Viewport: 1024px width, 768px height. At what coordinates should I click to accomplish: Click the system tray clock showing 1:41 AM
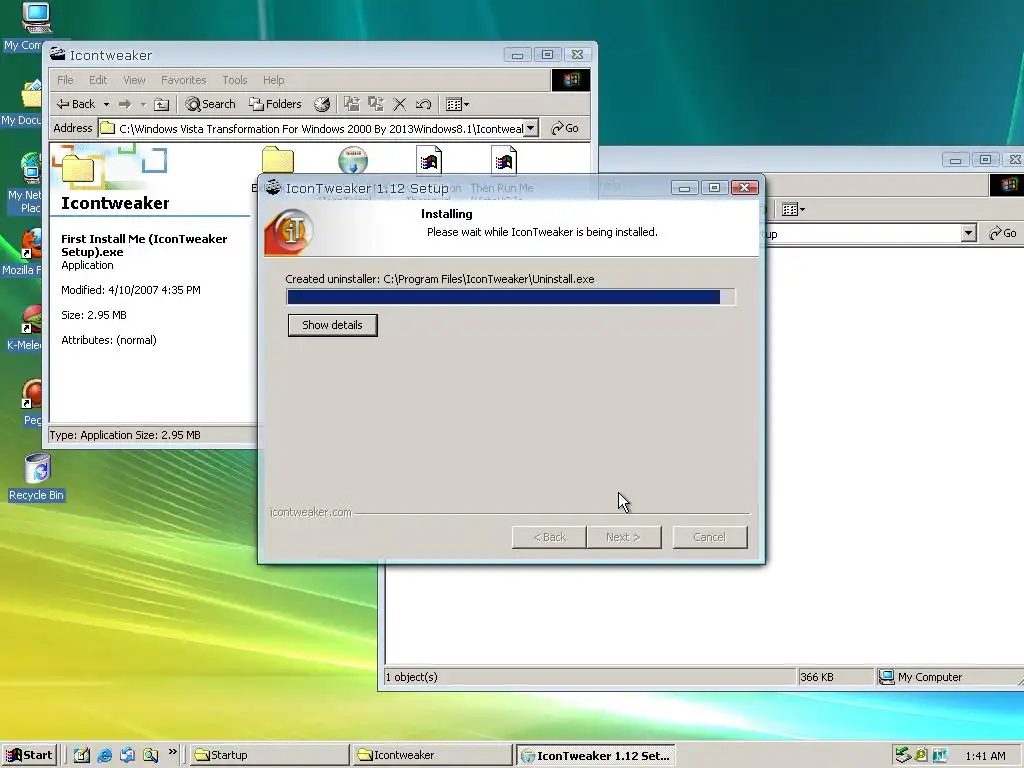(985, 756)
